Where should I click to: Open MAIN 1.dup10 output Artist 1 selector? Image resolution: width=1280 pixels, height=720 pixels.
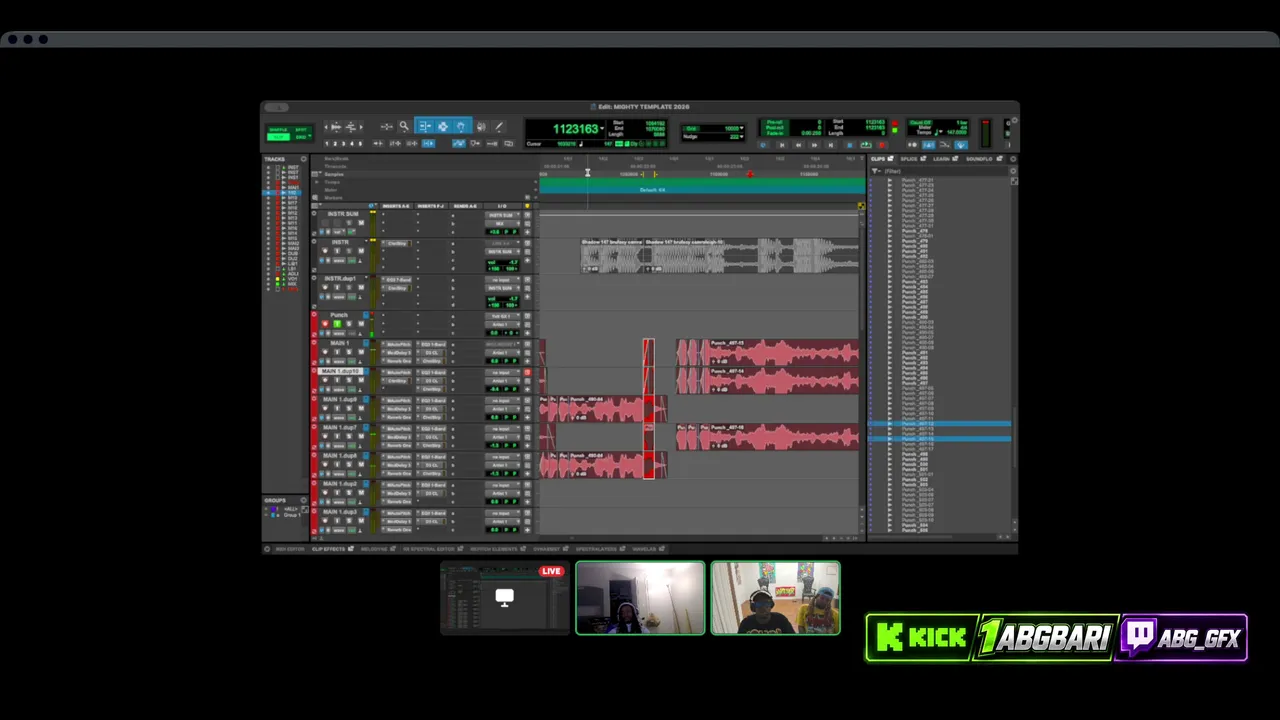point(502,381)
